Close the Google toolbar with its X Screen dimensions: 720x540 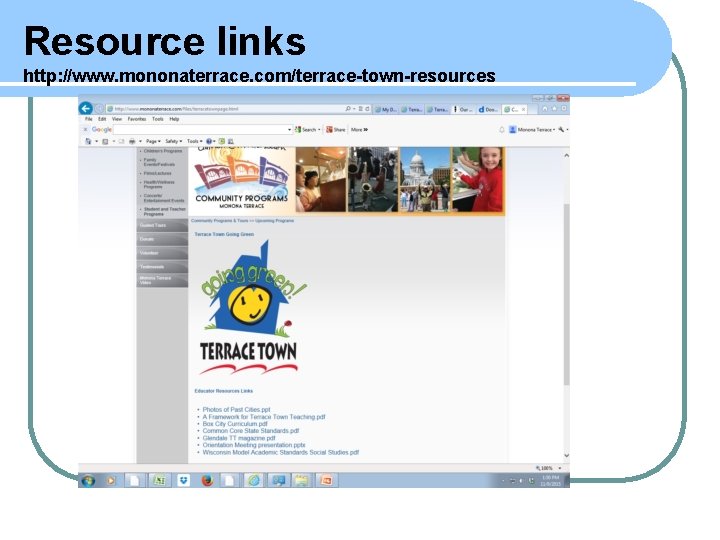(x=85, y=129)
